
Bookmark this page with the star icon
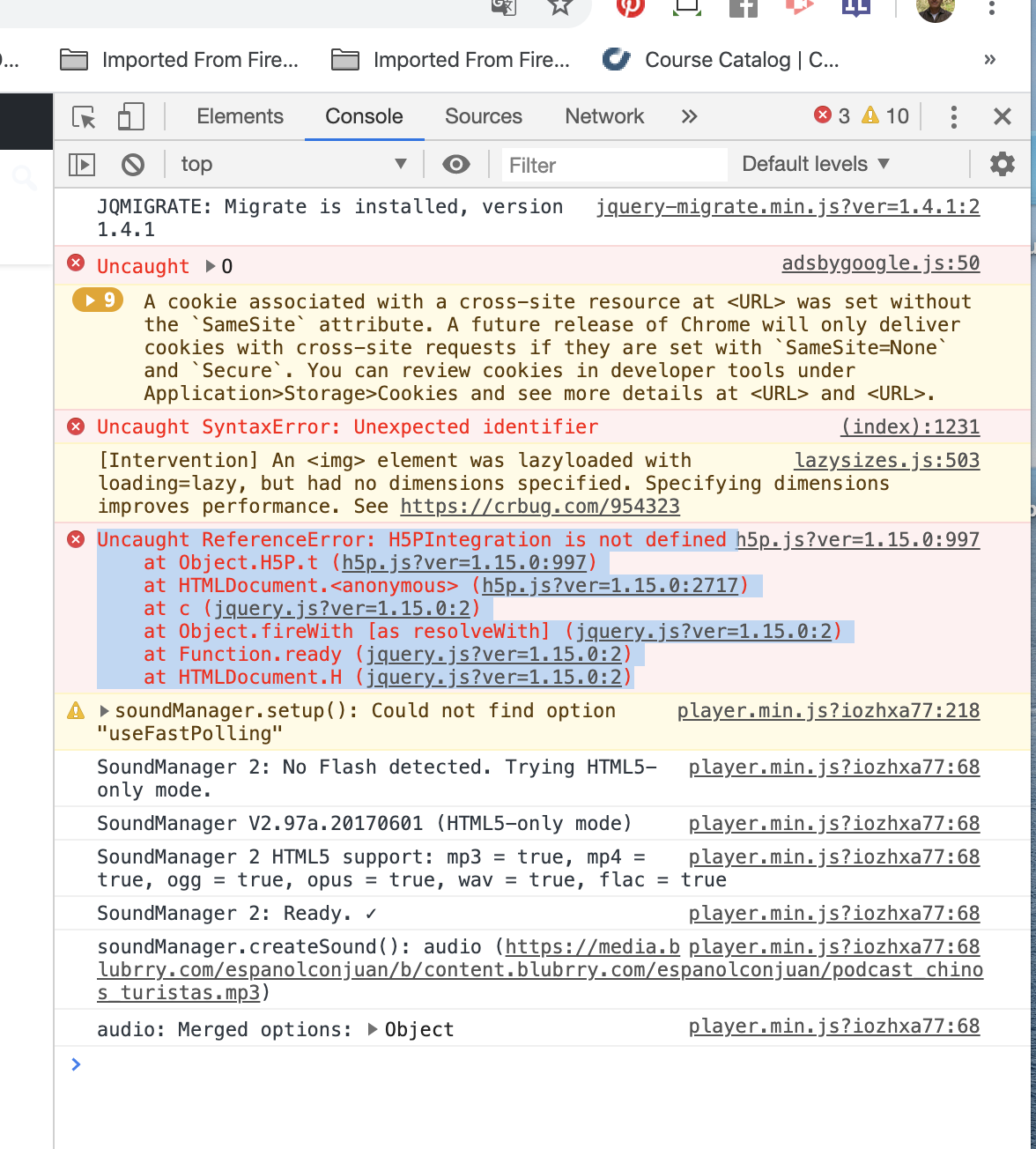(559, 7)
